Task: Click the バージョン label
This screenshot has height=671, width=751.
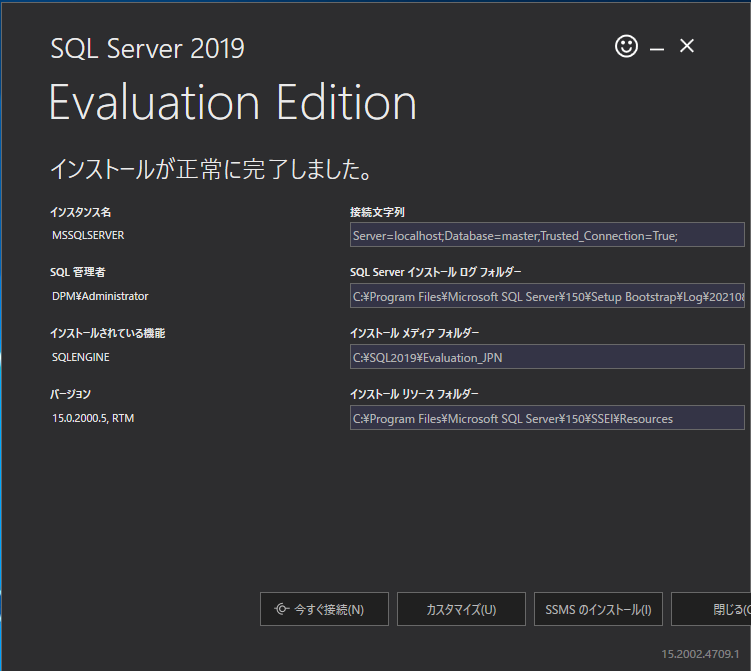Action: point(70,394)
